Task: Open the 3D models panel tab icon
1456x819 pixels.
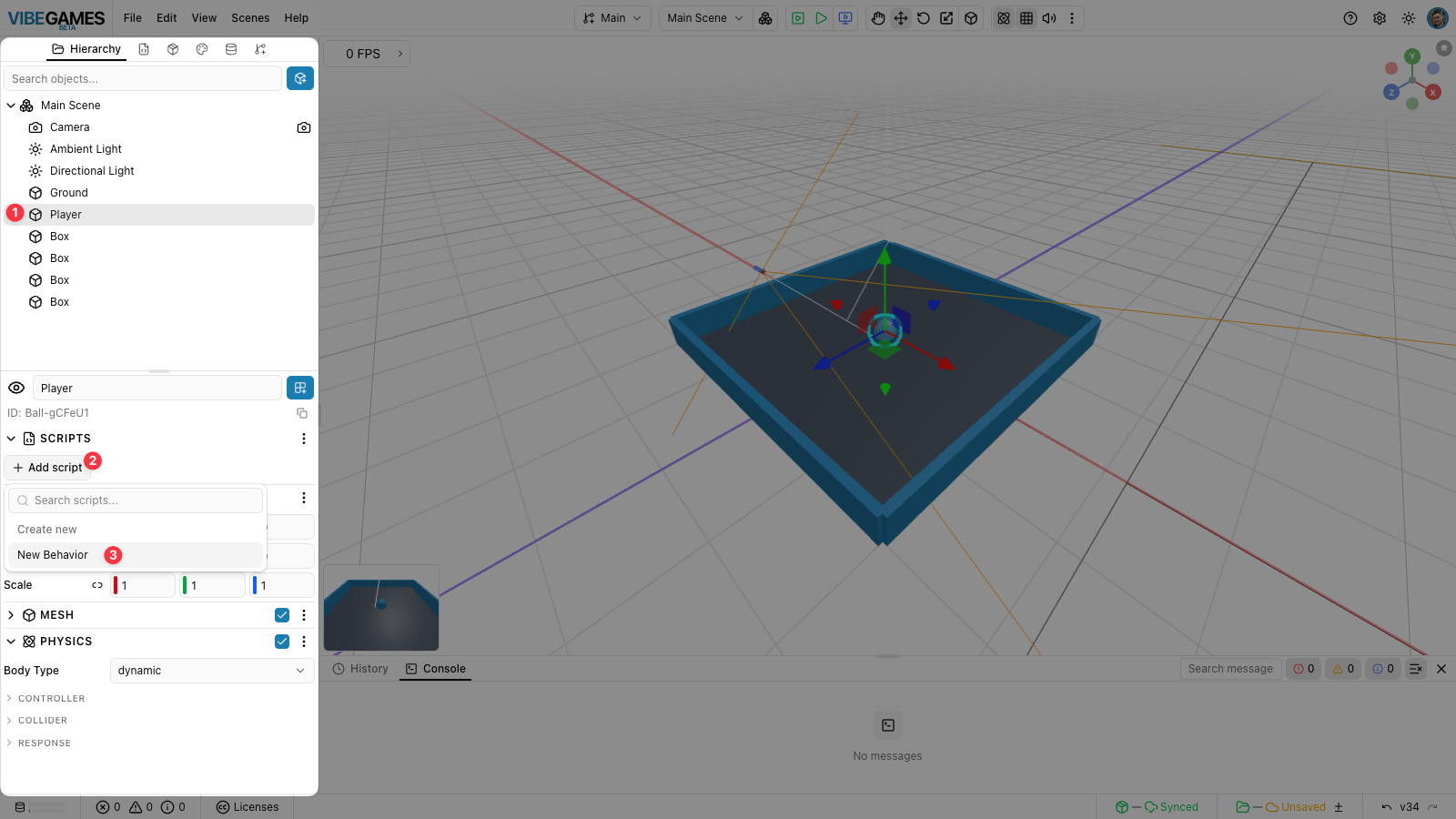Action: (x=173, y=49)
